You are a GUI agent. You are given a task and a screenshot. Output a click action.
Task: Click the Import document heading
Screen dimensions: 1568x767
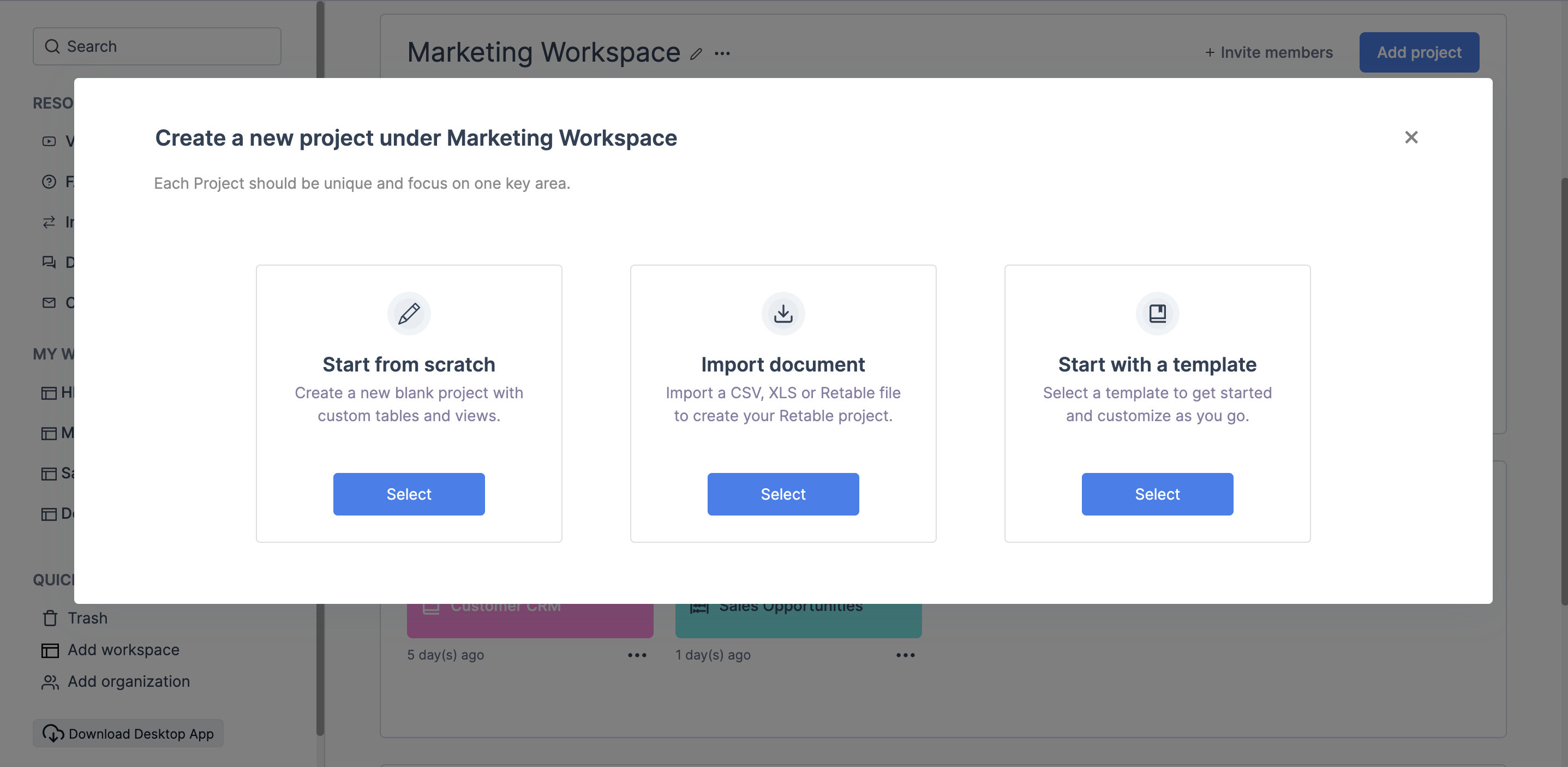point(783,364)
